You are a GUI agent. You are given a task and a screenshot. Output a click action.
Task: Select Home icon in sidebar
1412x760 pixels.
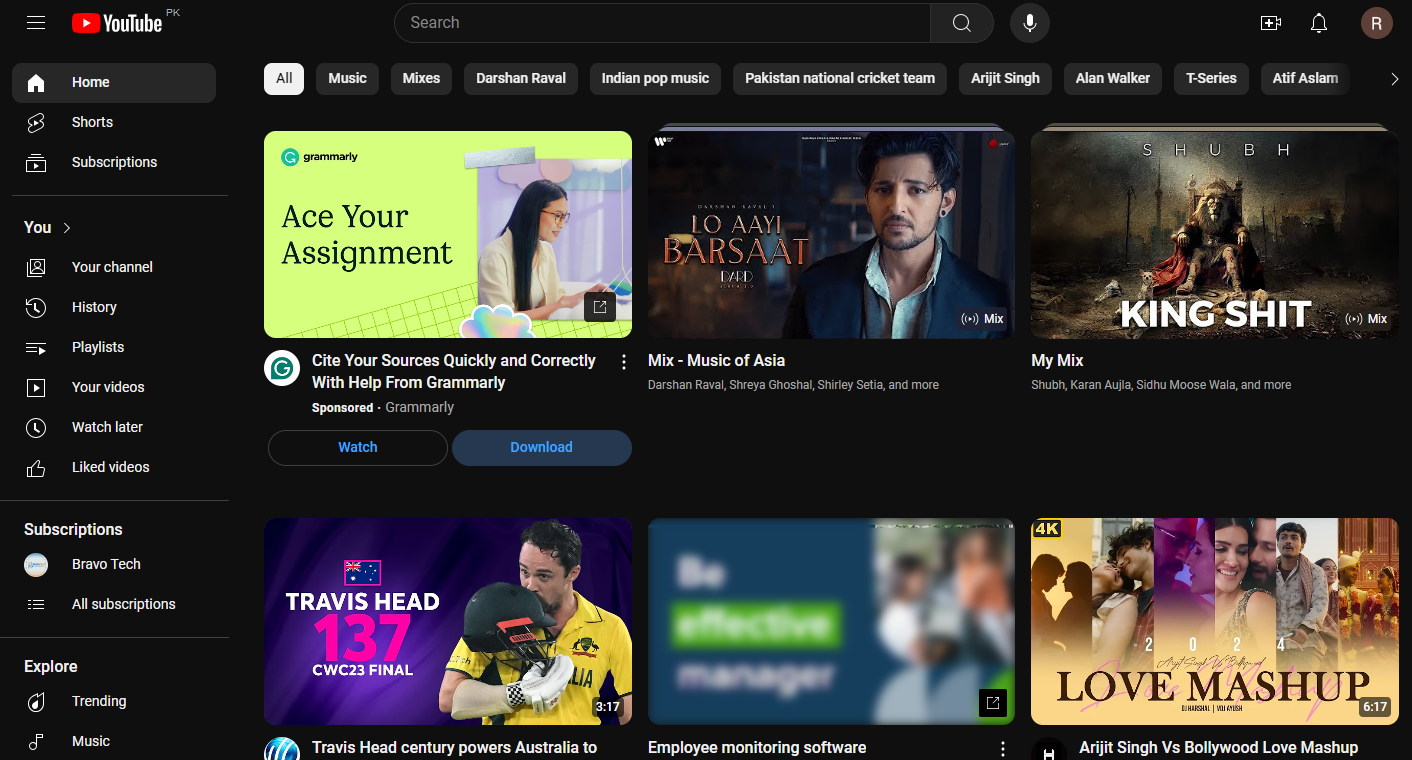point(36,83)
